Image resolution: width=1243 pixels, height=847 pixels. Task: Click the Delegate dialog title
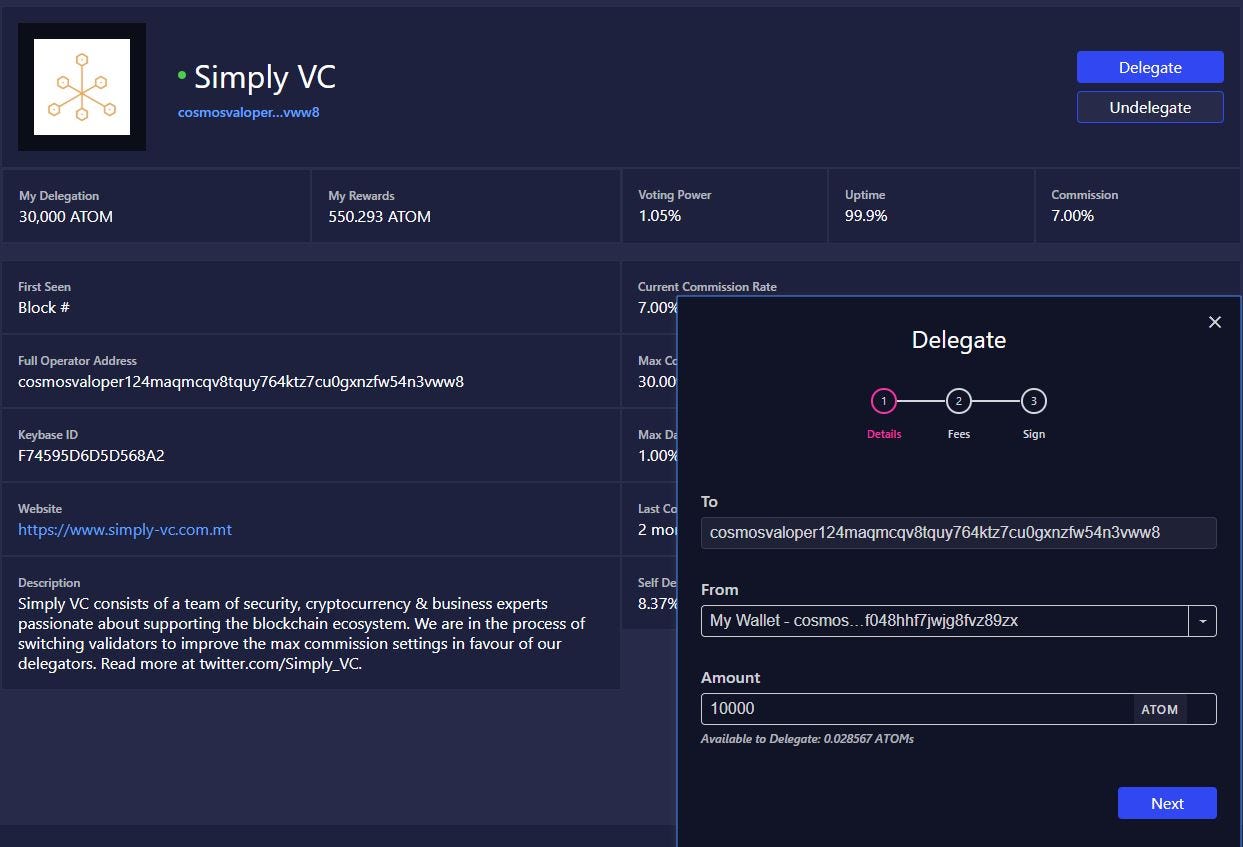tap(959, 340)
